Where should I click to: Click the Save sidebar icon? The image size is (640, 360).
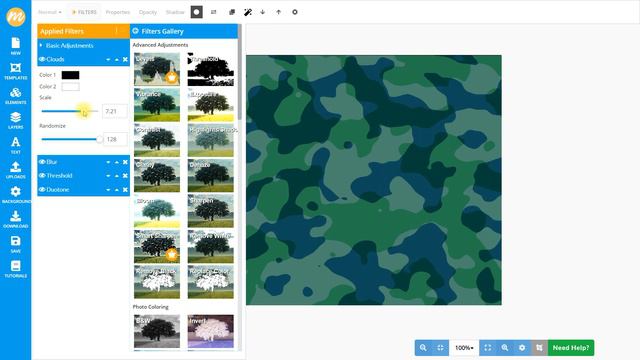16,244
